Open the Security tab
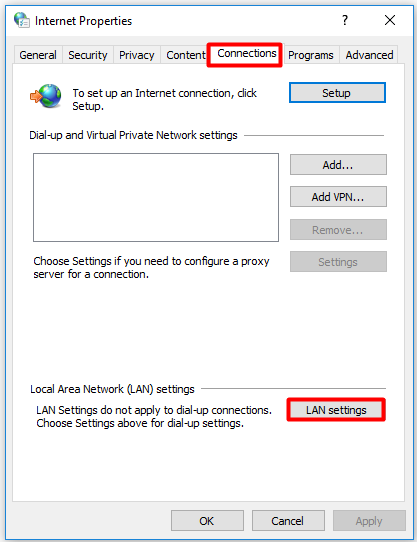Screen dimensions: 417x542 88,55
